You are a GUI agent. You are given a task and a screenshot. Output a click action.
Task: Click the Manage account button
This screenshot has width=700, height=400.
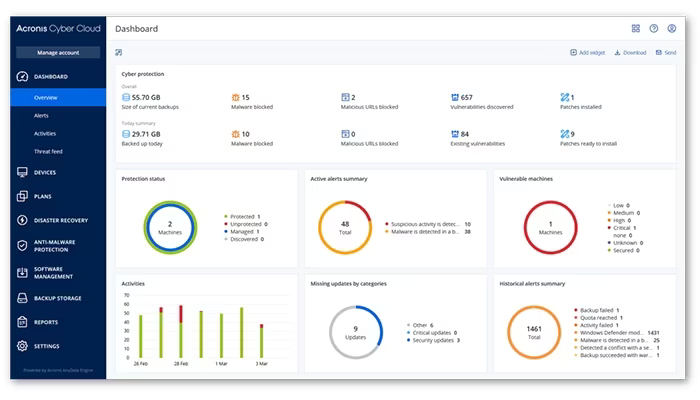pos(58,53)
